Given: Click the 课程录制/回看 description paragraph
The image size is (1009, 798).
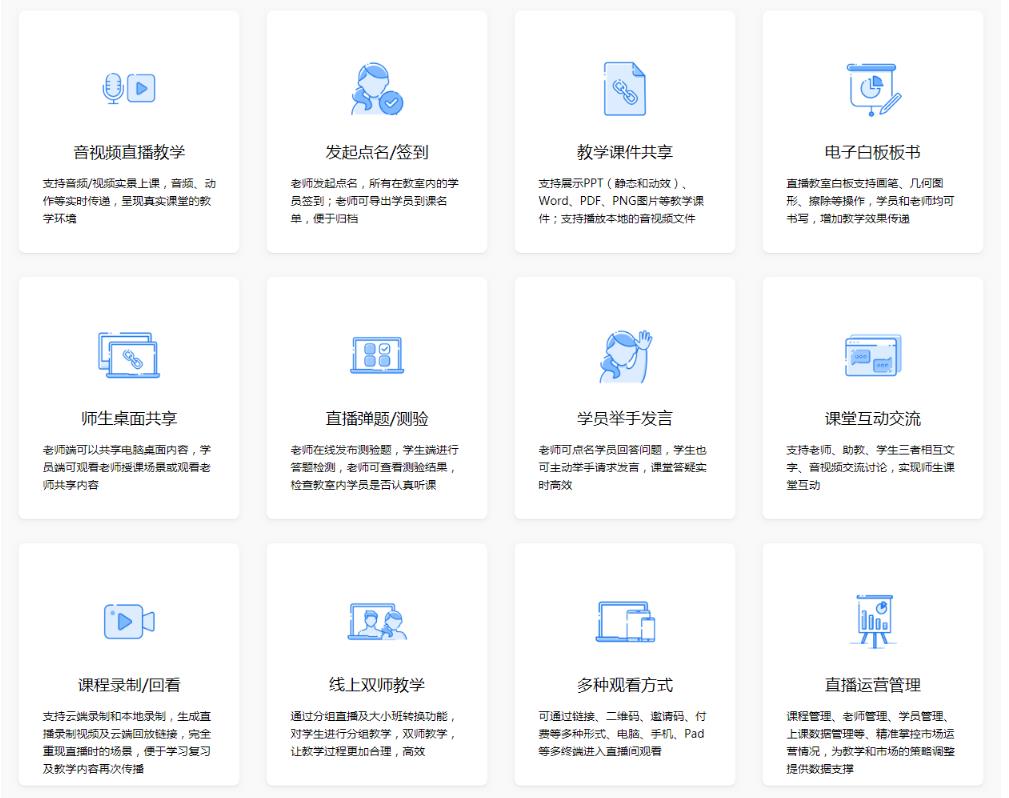Looking at the screenshot, I should 129,742.
